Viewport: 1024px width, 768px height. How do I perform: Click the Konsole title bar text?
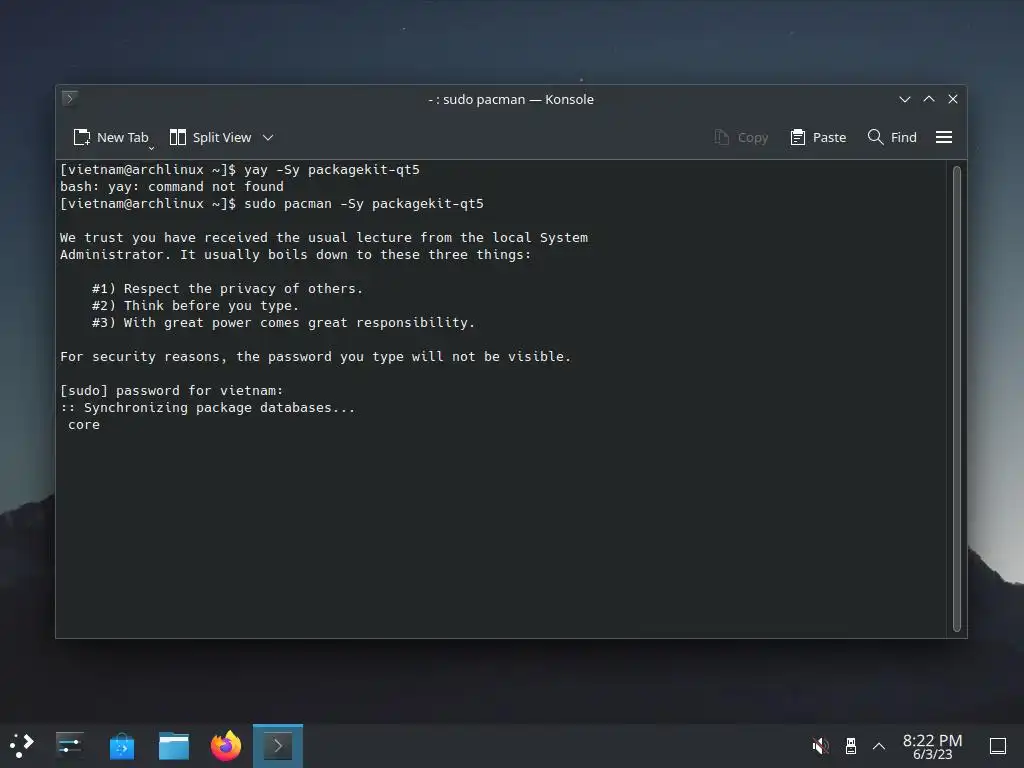pyautogui.click(x=511, y=100)
